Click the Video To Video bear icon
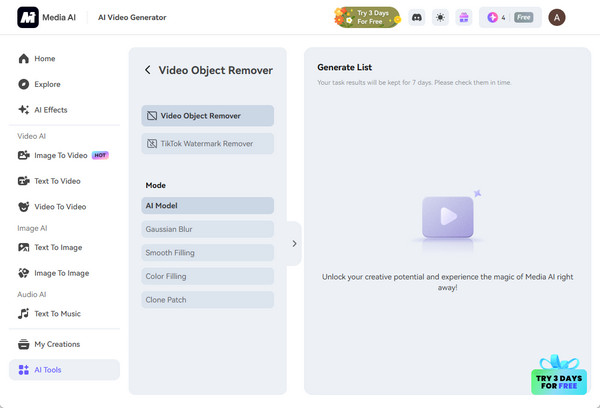Image resolution: width=600 pixels, height=408 pixels. tap(24, 207)
